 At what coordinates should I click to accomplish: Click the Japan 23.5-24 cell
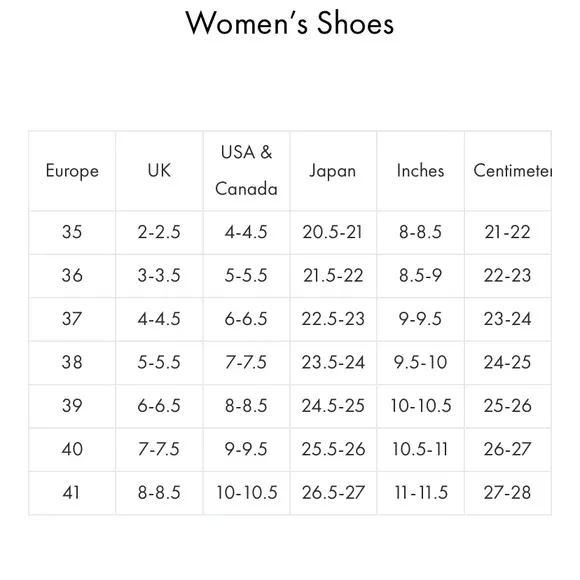click(333, 362)
